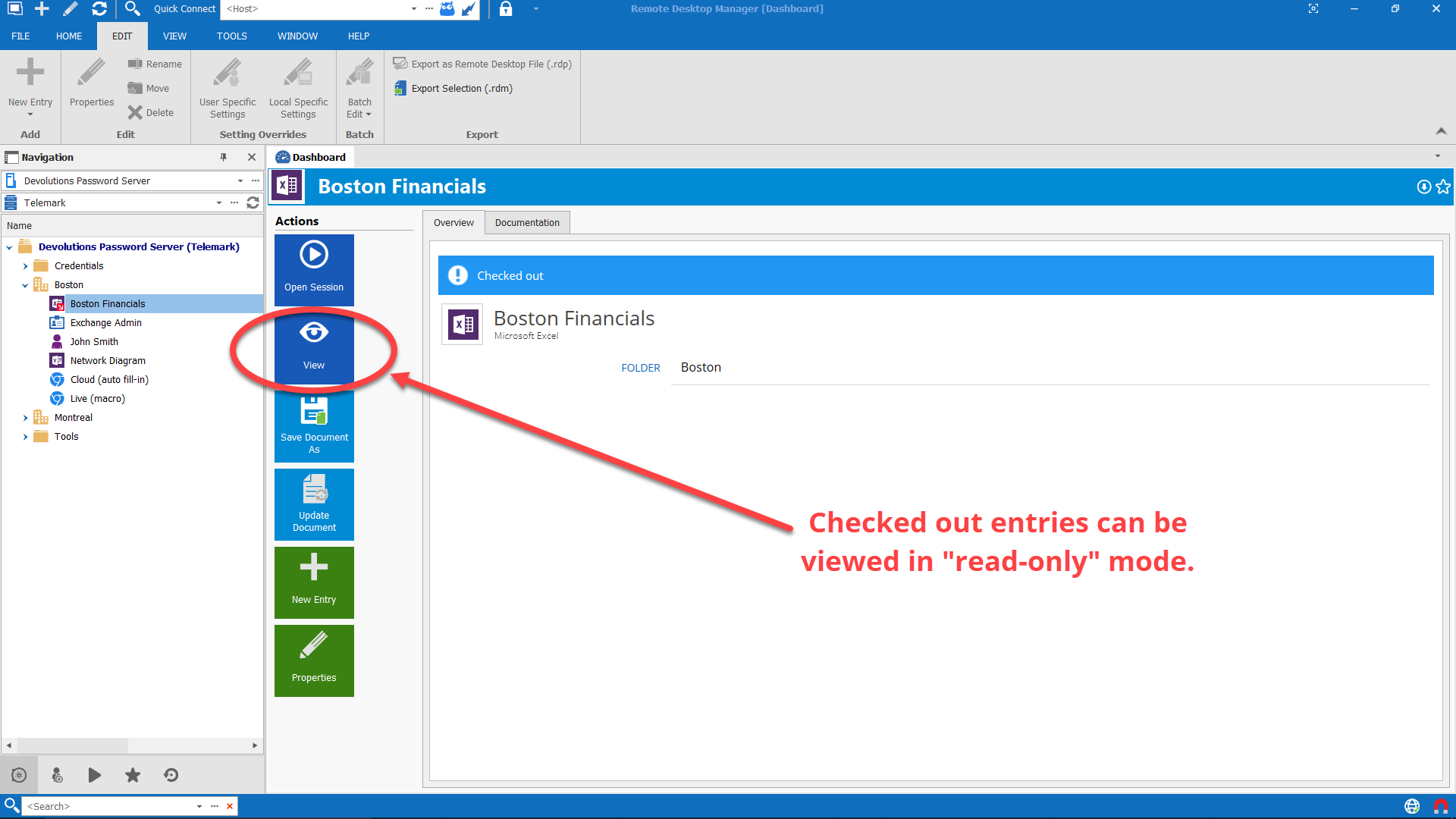Click the Dashboard tab
This screenshot has width=1456, height=819.
click(311, 157)
